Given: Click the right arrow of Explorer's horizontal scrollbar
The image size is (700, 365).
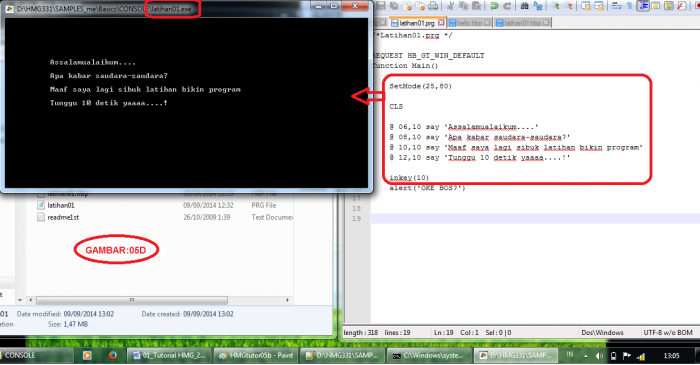Looking at the screenshot, I should click(288, 300).
